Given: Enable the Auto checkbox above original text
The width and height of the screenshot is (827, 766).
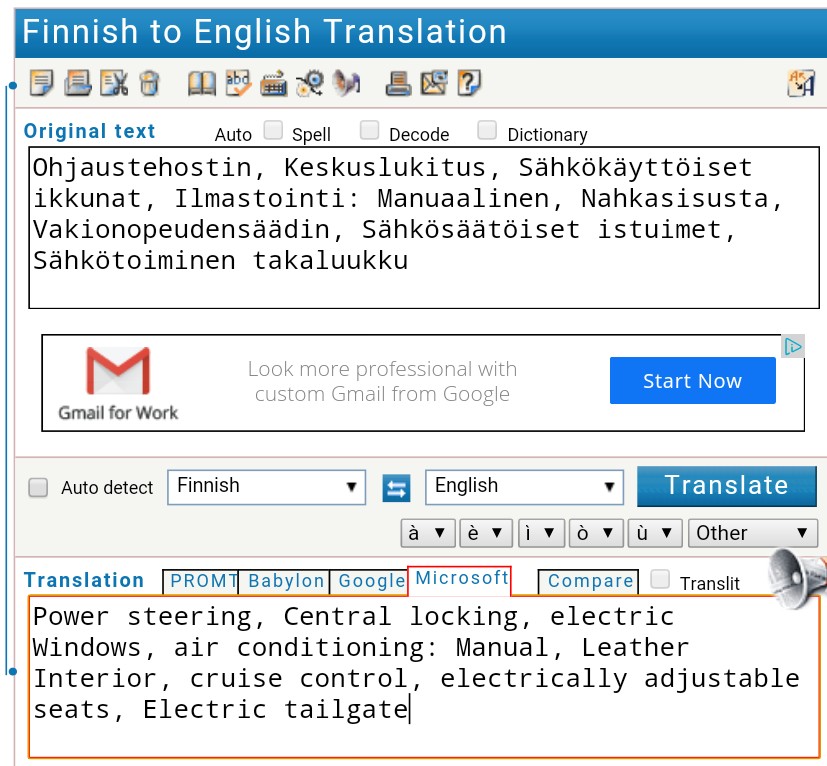Looking at the screenshot, I should click(x=273, y=130).
